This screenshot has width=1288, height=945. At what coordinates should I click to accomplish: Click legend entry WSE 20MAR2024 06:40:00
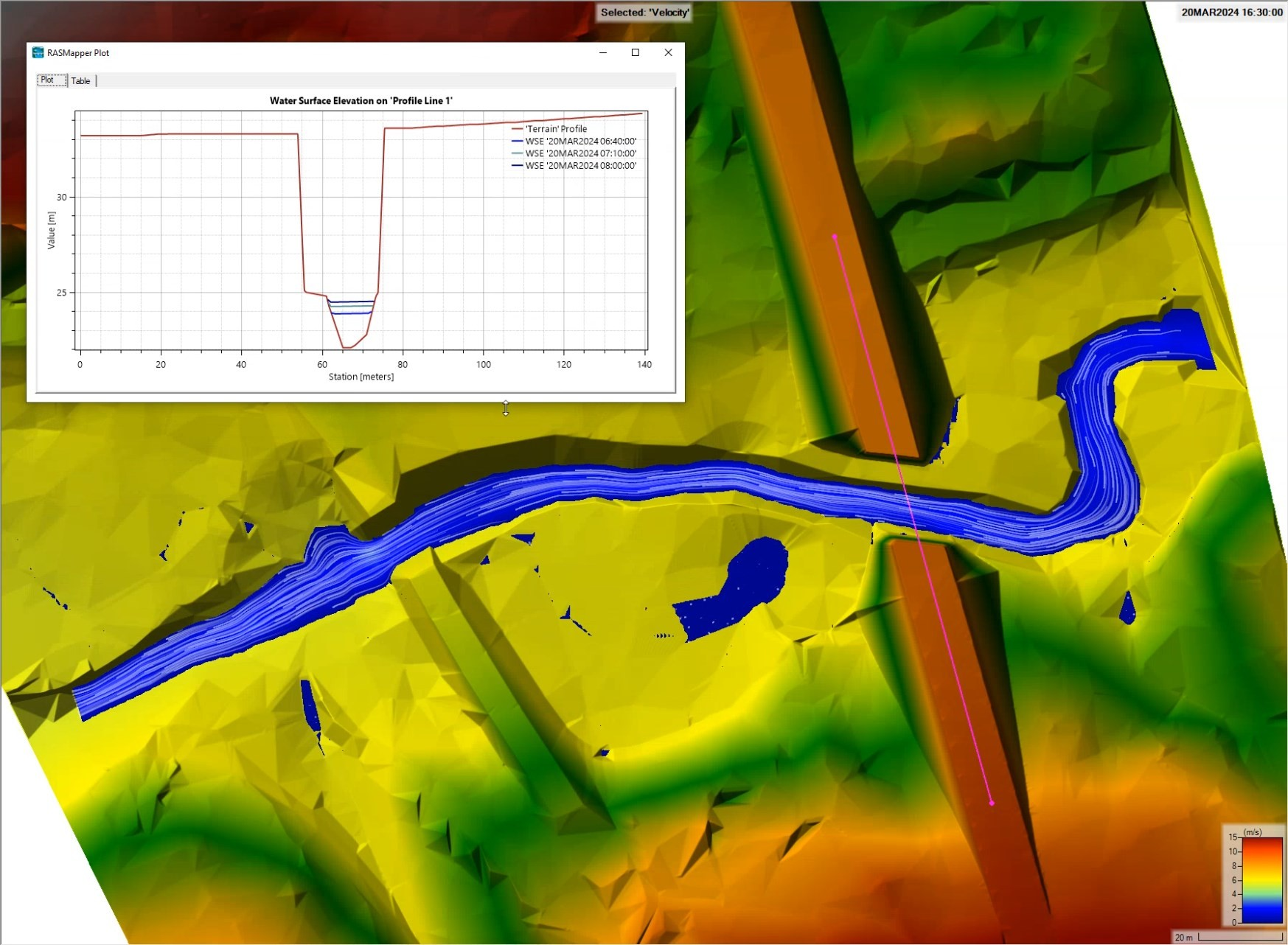pos(574,142)
